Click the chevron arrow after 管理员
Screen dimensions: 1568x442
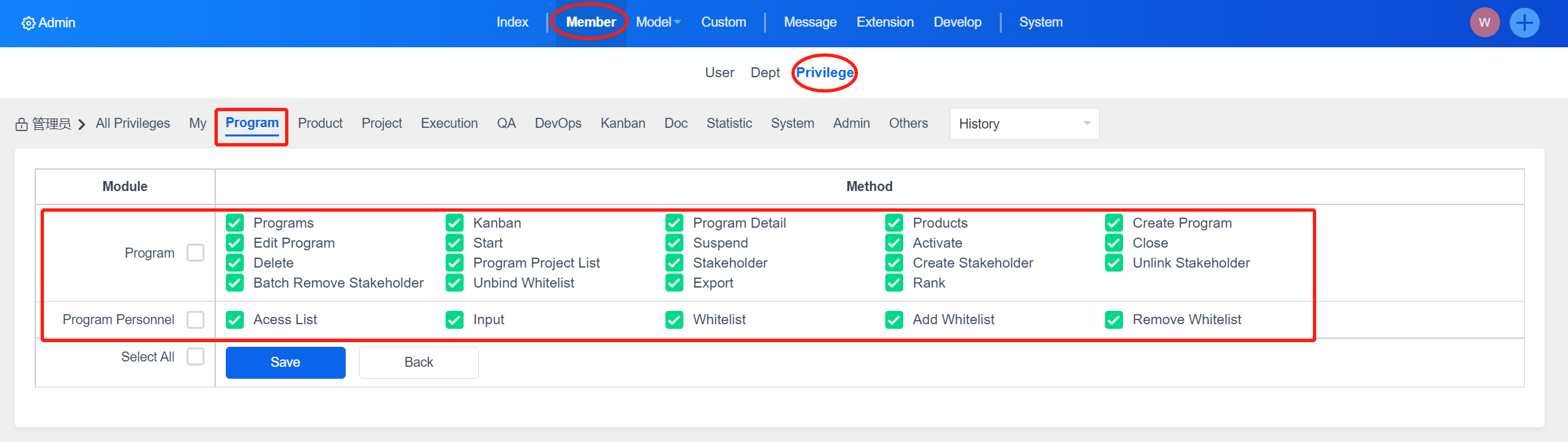tap(82, 124)
